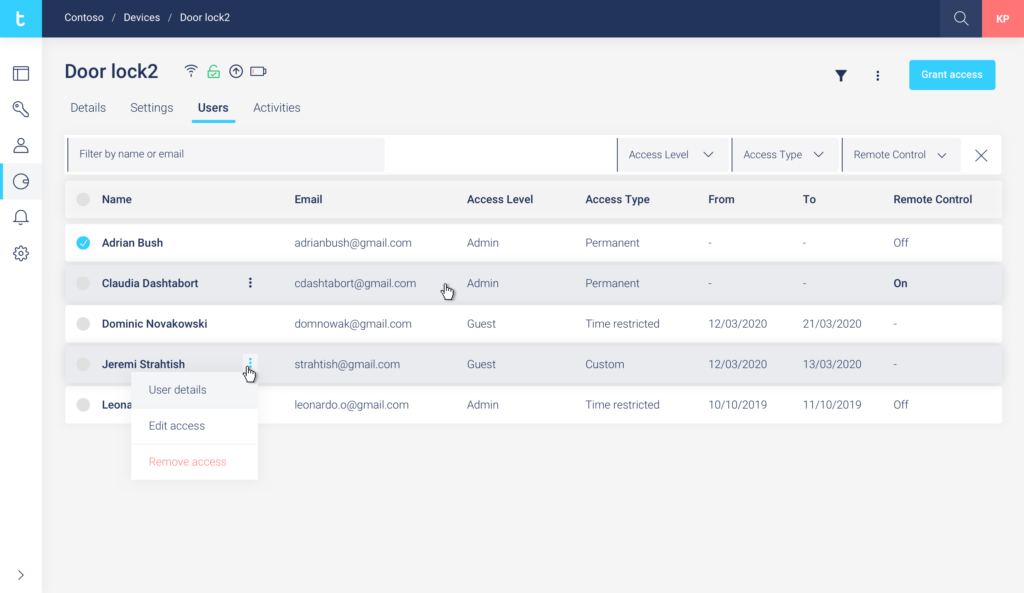Open the three-dot menu beside Grant access

[878, 76]
